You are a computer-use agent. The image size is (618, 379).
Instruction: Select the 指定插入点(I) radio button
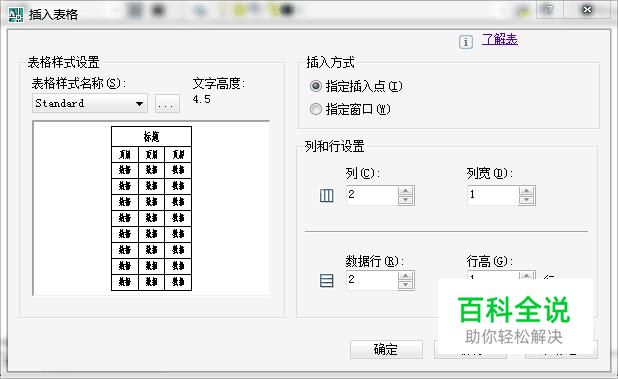(316, 86)
